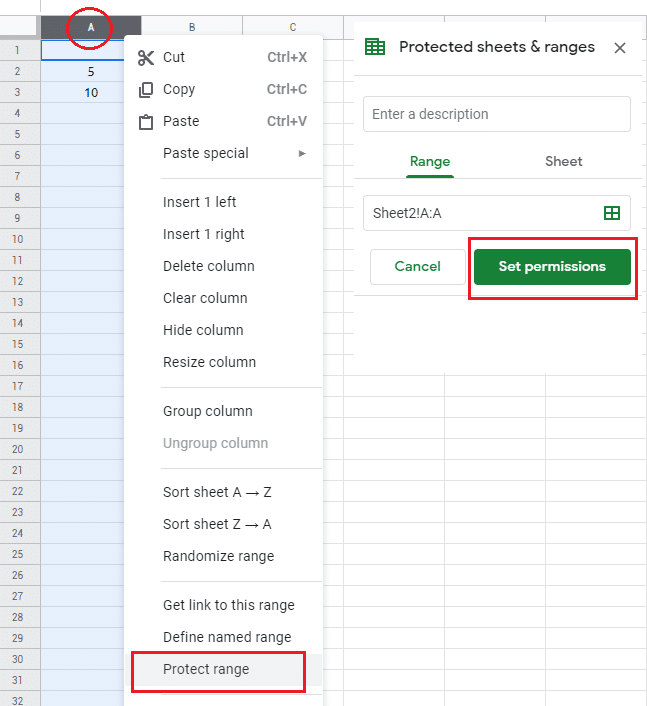
Task: Click the Sheet2!A:A range field
Action: point(480,213)
